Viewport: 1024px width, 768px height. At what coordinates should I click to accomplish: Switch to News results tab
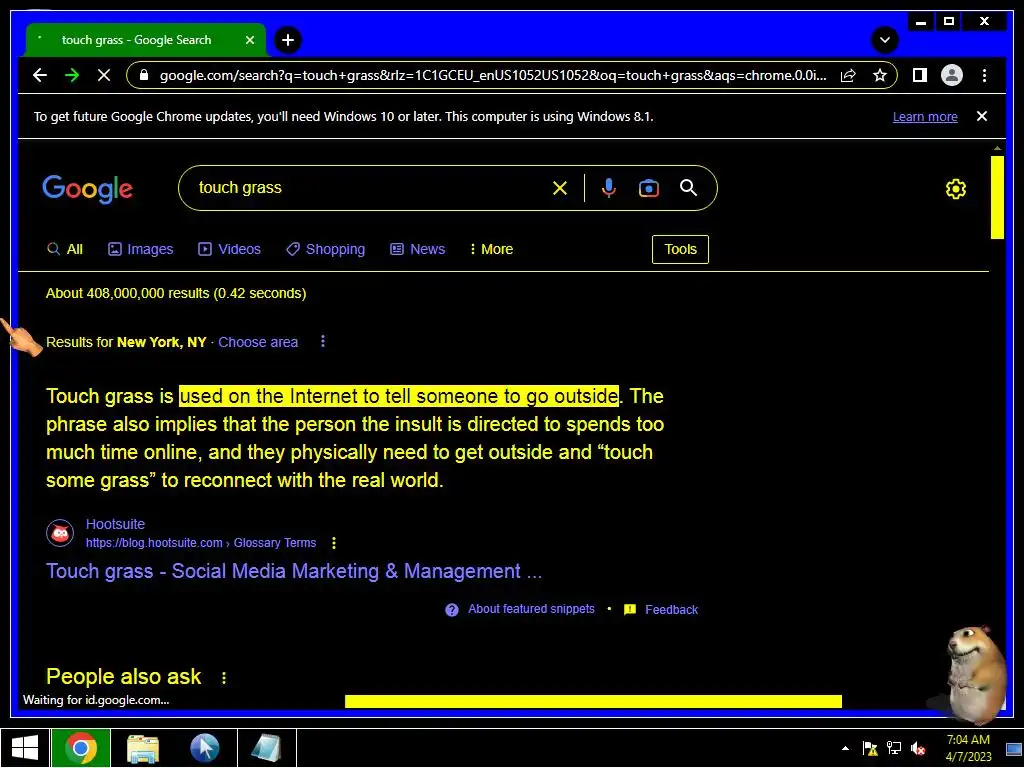[417, 249]
